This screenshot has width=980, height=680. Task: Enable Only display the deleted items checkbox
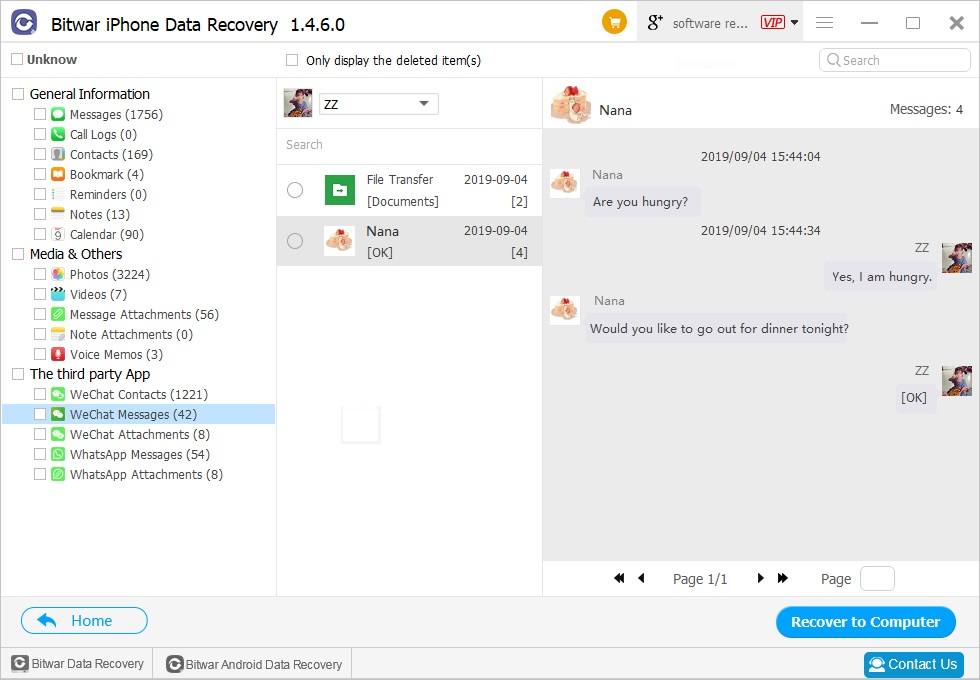point(292,60)
